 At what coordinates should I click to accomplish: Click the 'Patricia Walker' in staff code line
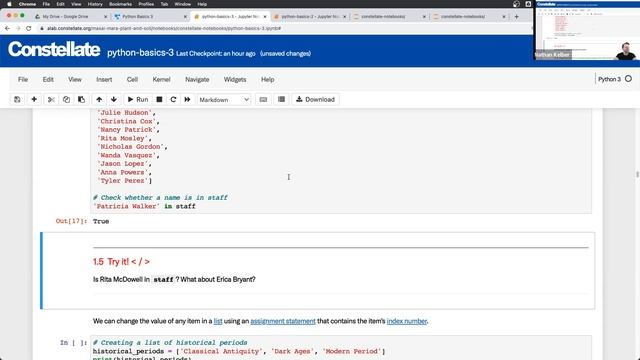point(144,206)
